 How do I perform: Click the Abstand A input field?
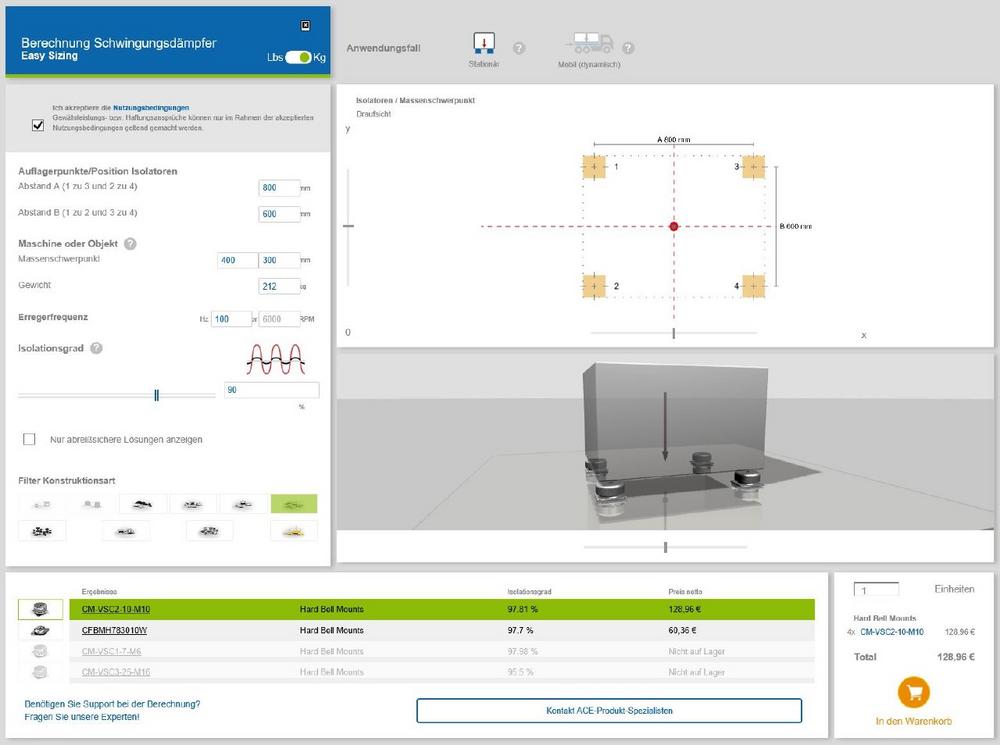[279, 188]
